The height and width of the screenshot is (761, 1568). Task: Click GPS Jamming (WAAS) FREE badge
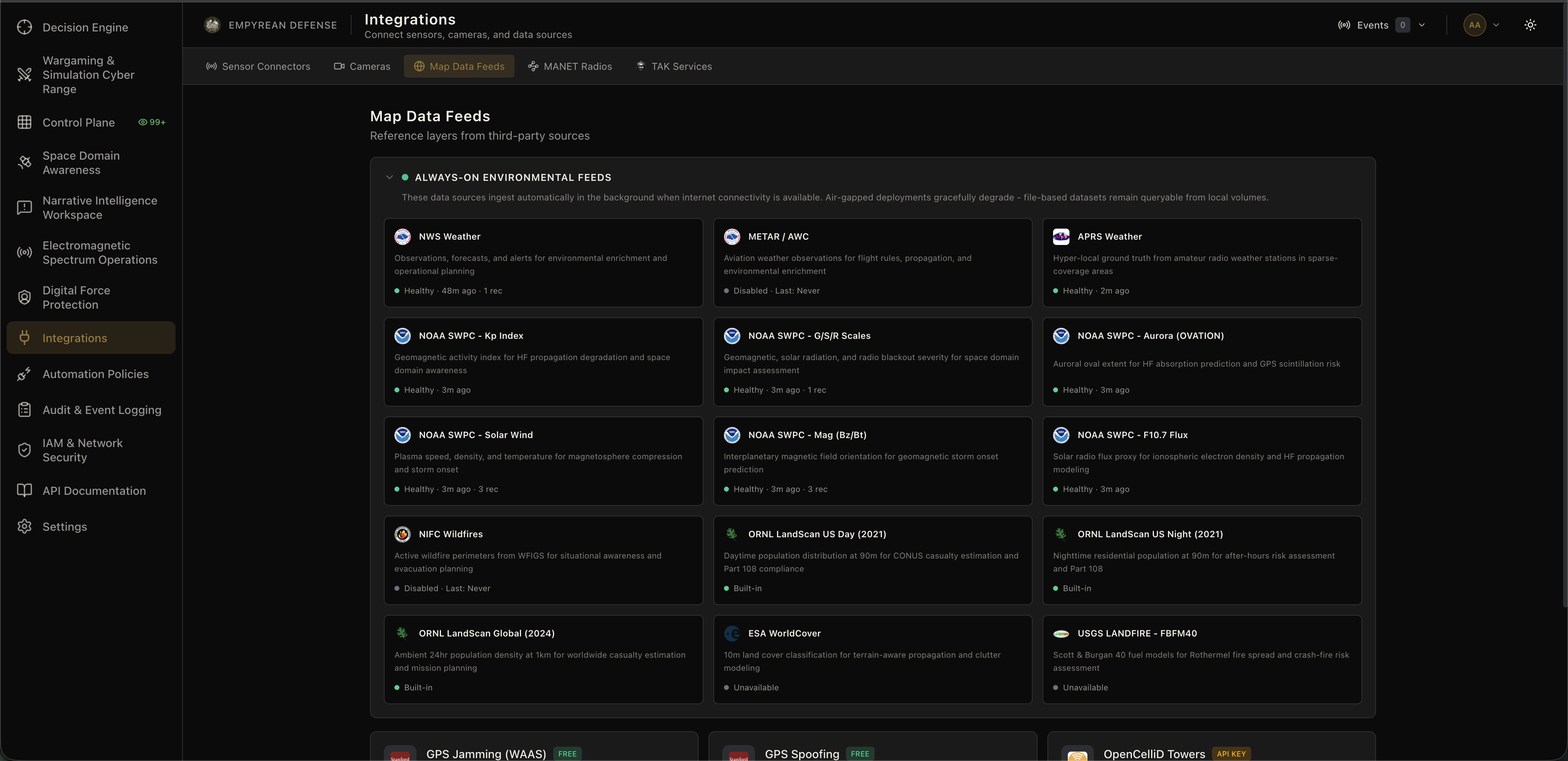[x=567, y=754]
